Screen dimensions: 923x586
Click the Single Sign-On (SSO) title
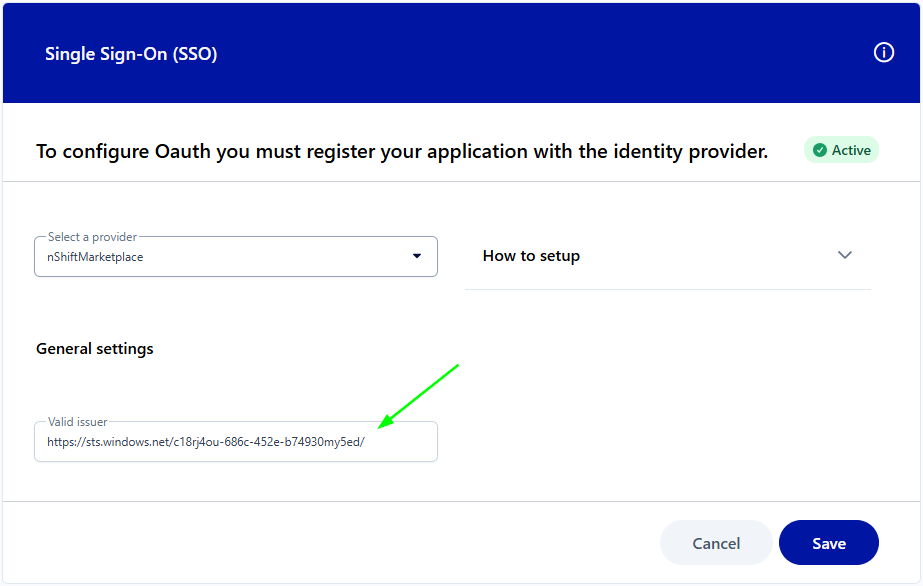click(x=131, y=54)
